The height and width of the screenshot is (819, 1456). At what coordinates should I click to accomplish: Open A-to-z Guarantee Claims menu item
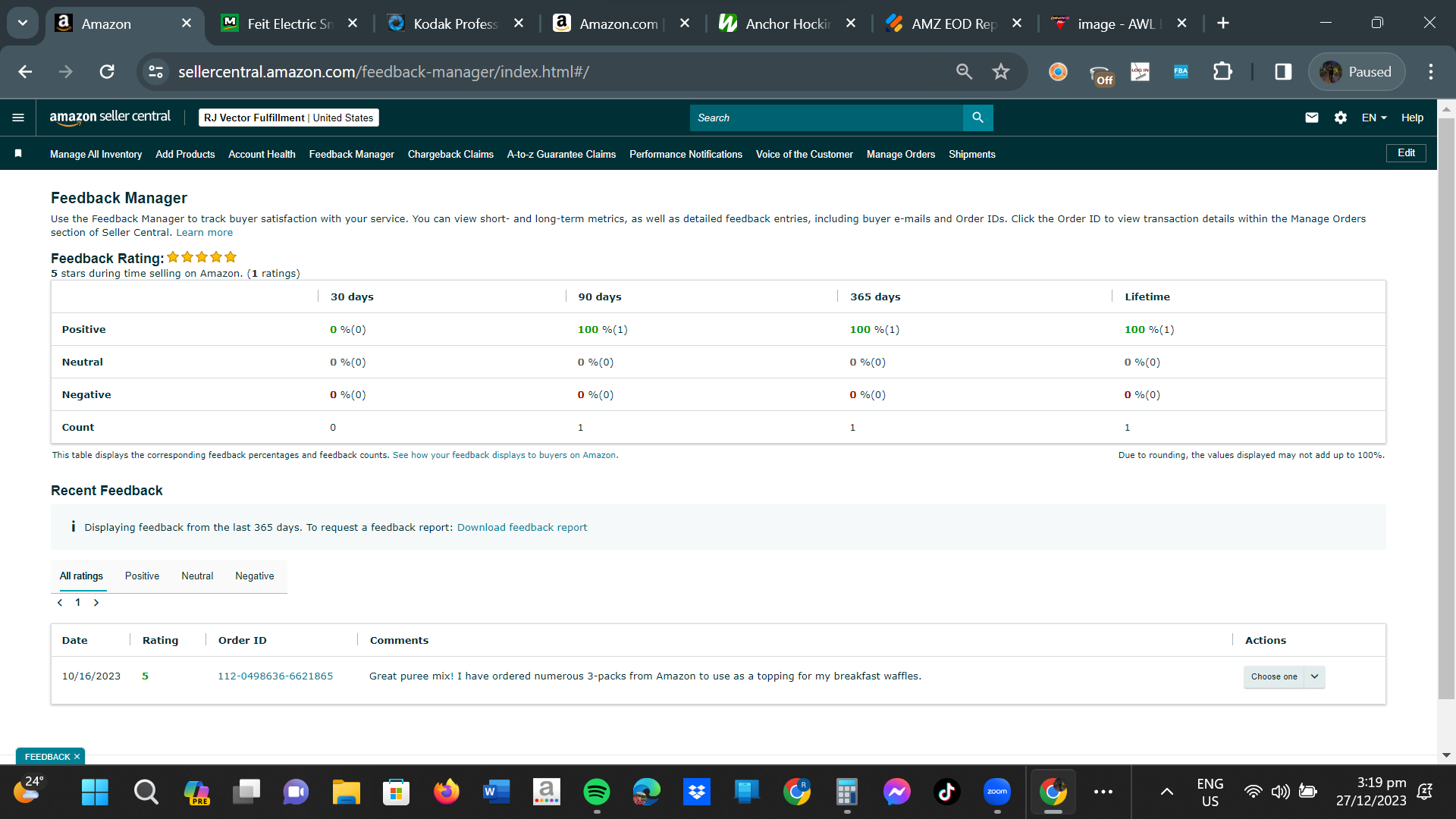tap(561, 154)
